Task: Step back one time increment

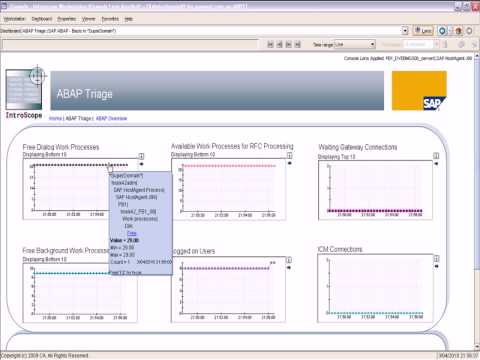Action: pos(280,44)
